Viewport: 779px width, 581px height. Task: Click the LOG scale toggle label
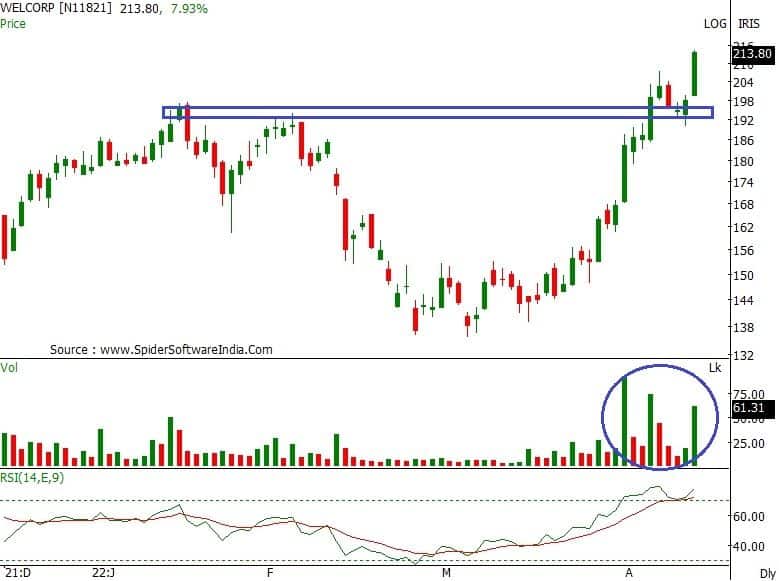point(714,23)
